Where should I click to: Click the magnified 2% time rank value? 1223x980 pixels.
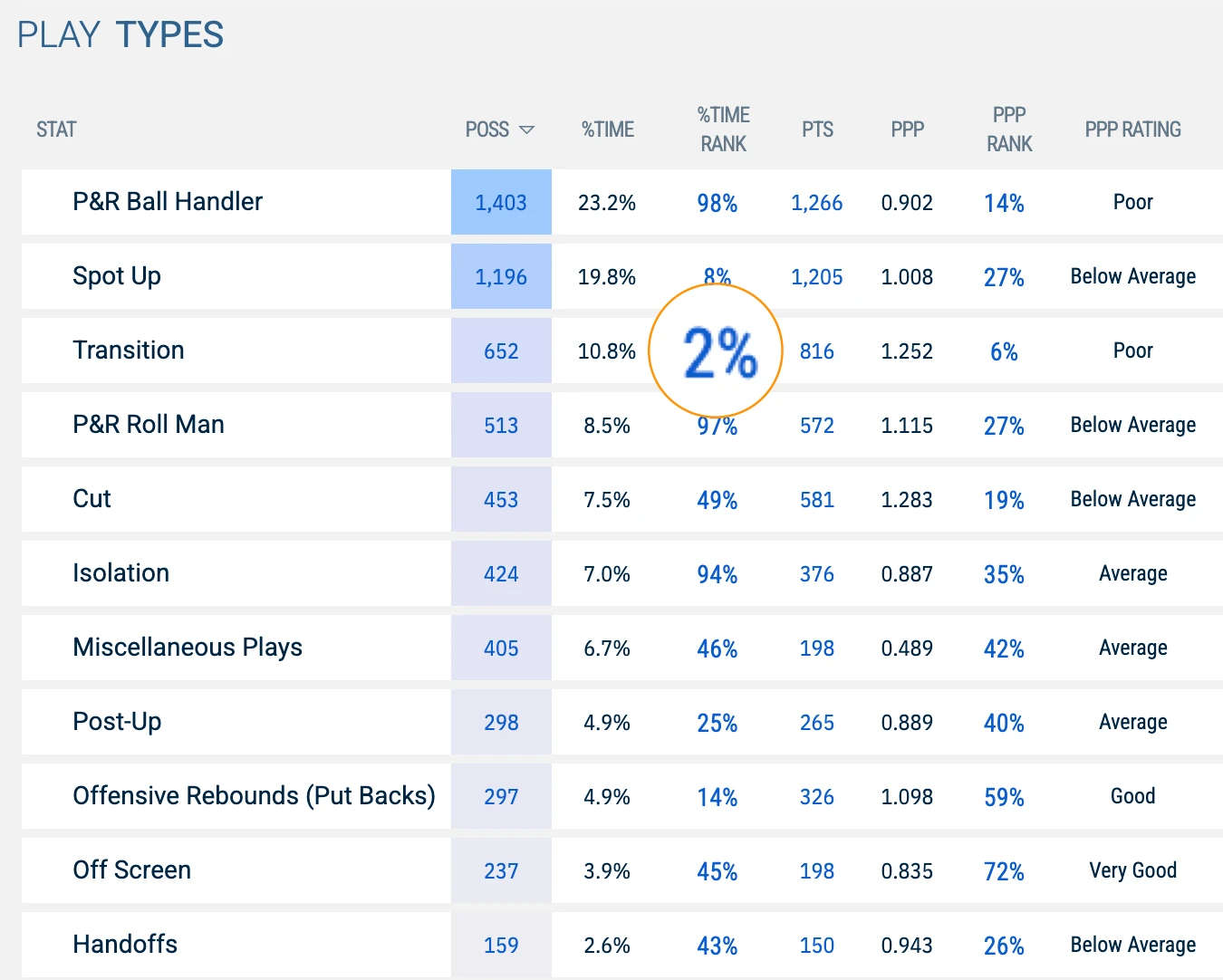719,352
